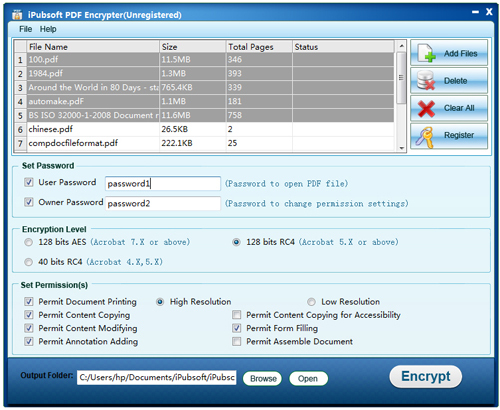
Task: Click the Encrypt button
Action: click(425, 377)
